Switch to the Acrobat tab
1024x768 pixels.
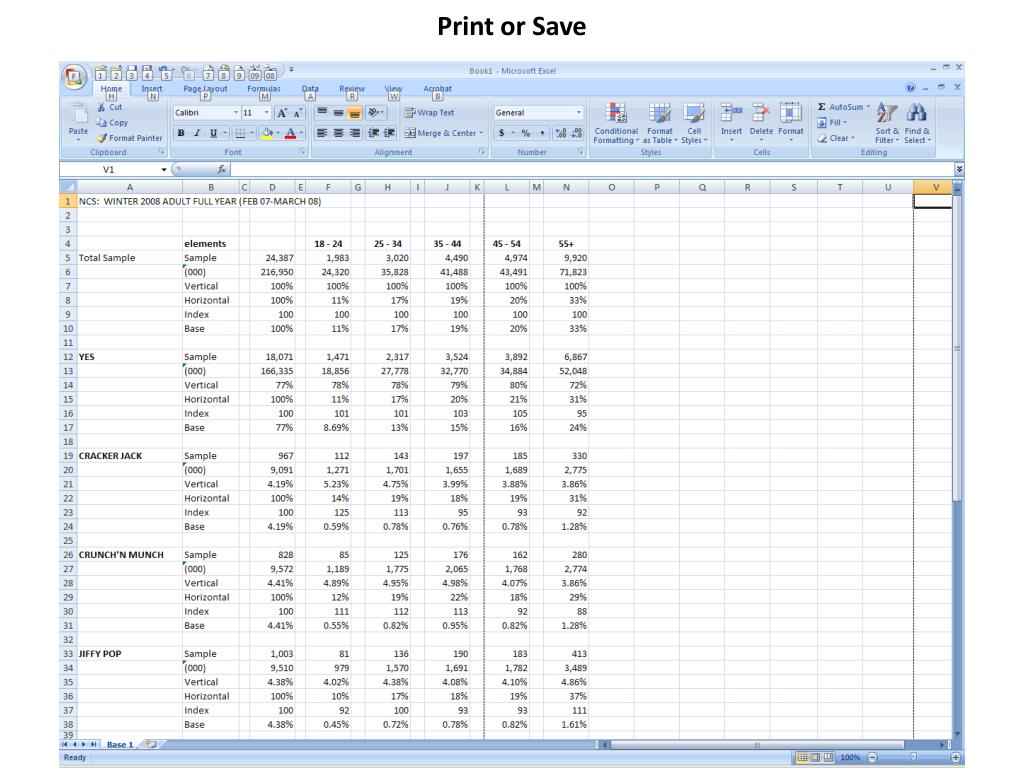(x=438, y=89)
